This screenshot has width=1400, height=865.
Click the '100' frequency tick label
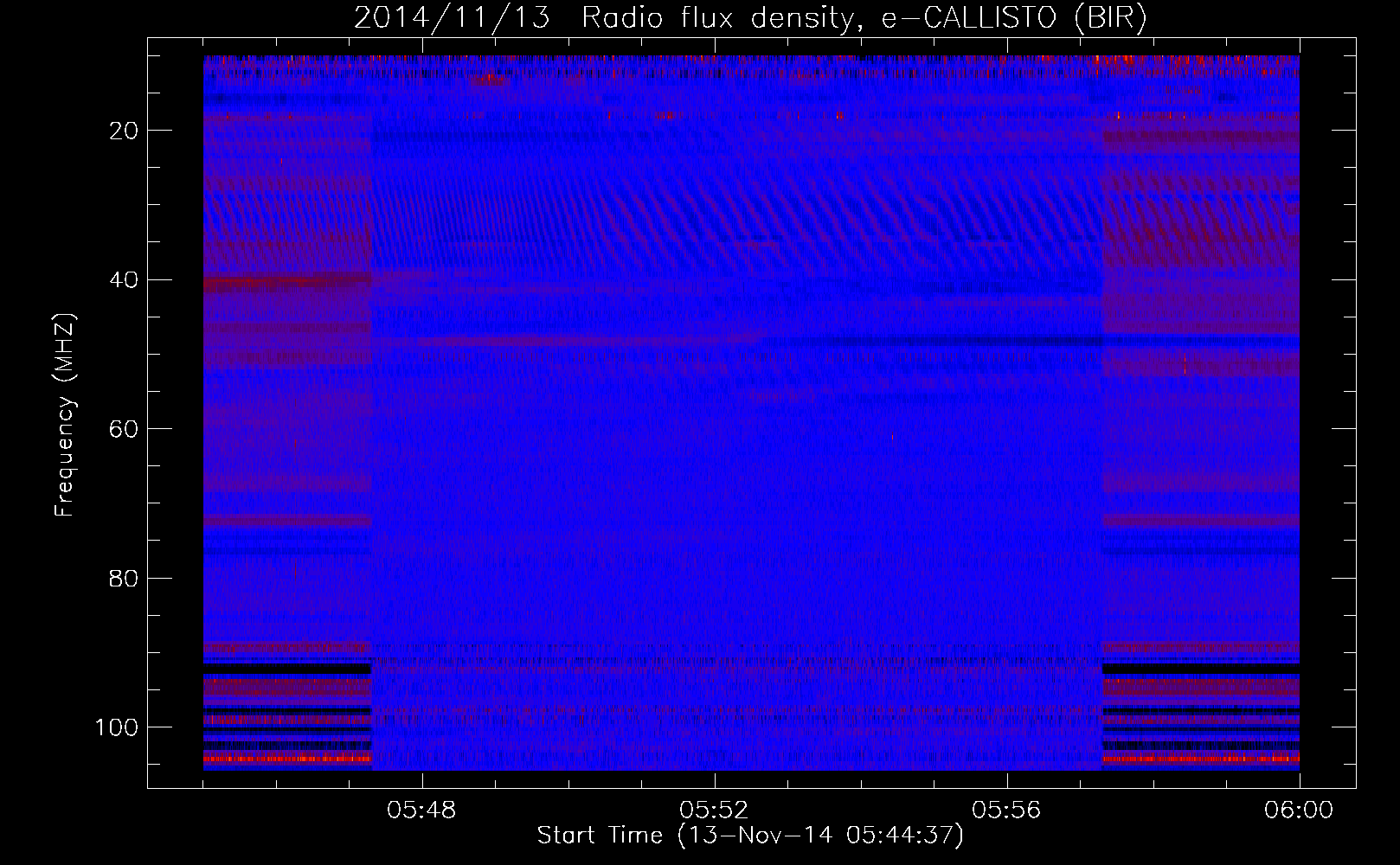117,727
